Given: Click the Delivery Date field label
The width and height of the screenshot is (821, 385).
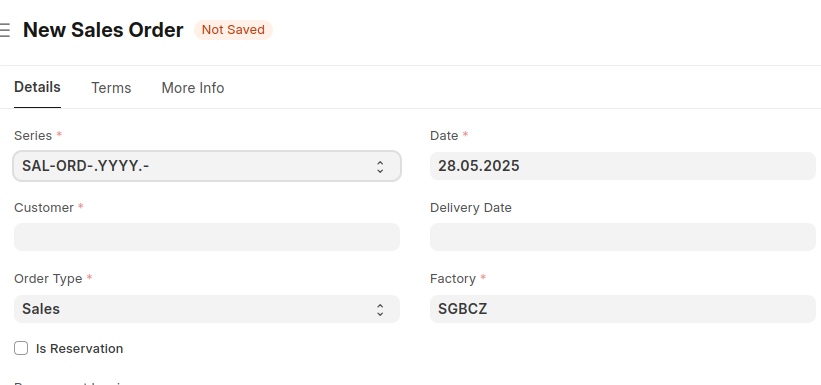Looking at the screenshot, I should (x=471, y=208).
